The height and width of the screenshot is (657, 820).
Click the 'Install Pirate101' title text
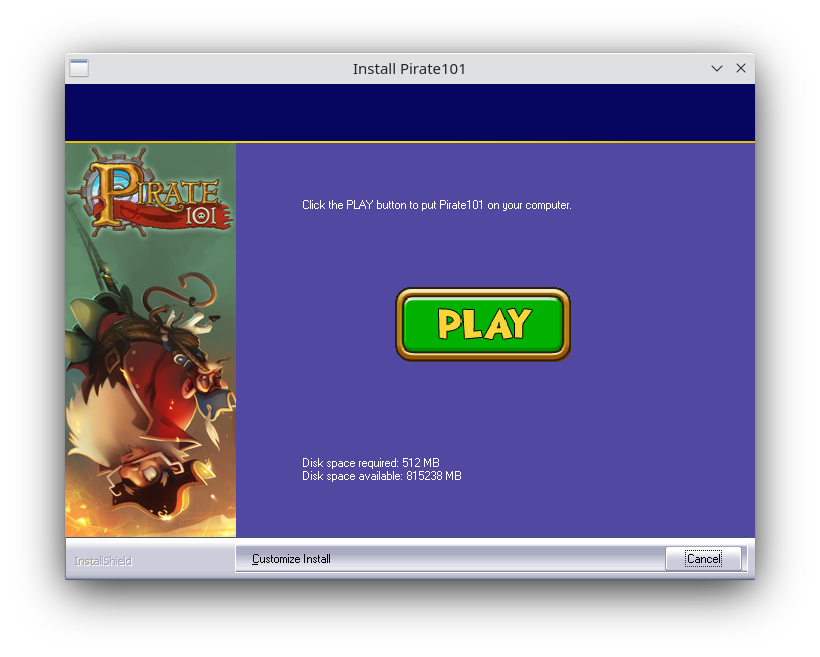[x=409, y=69]
